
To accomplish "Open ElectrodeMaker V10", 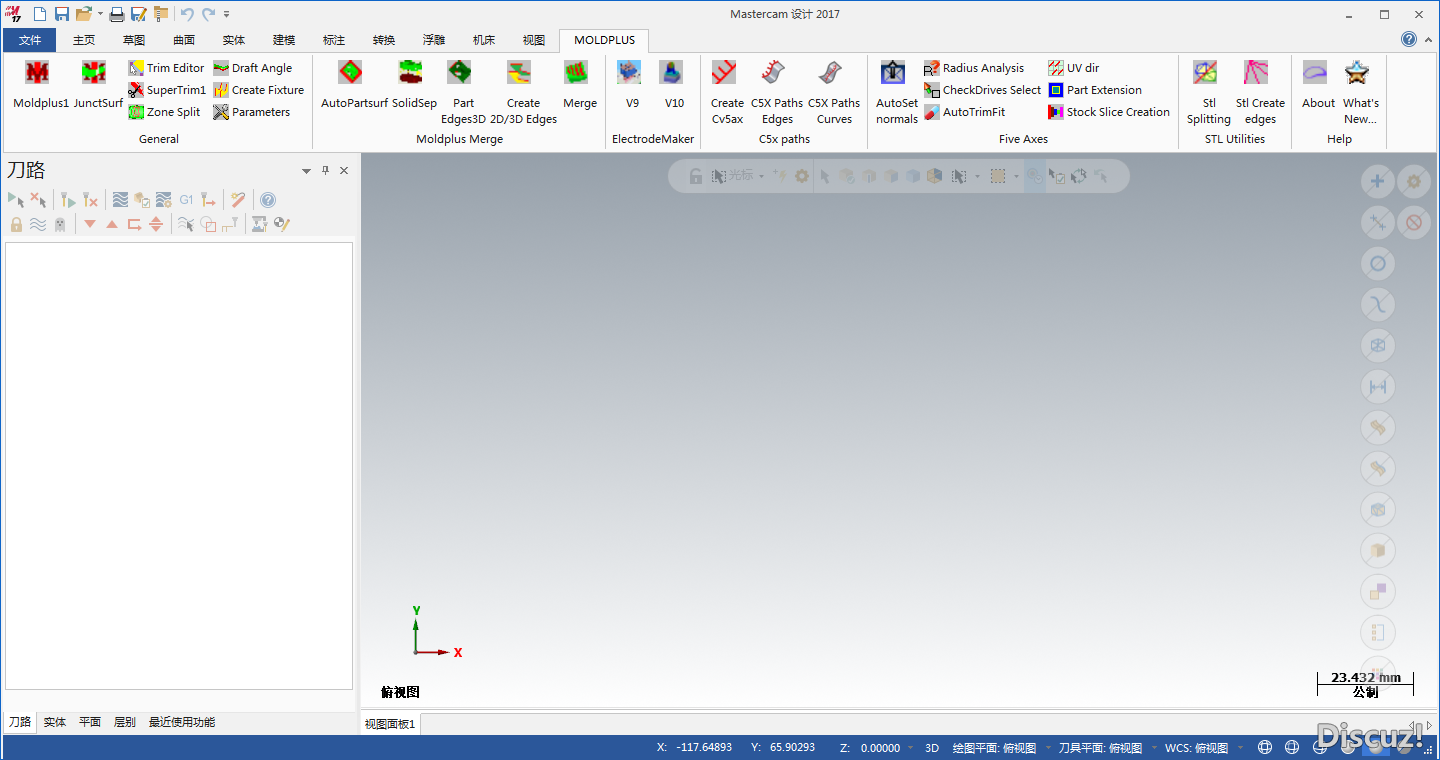I will [674, 85].
